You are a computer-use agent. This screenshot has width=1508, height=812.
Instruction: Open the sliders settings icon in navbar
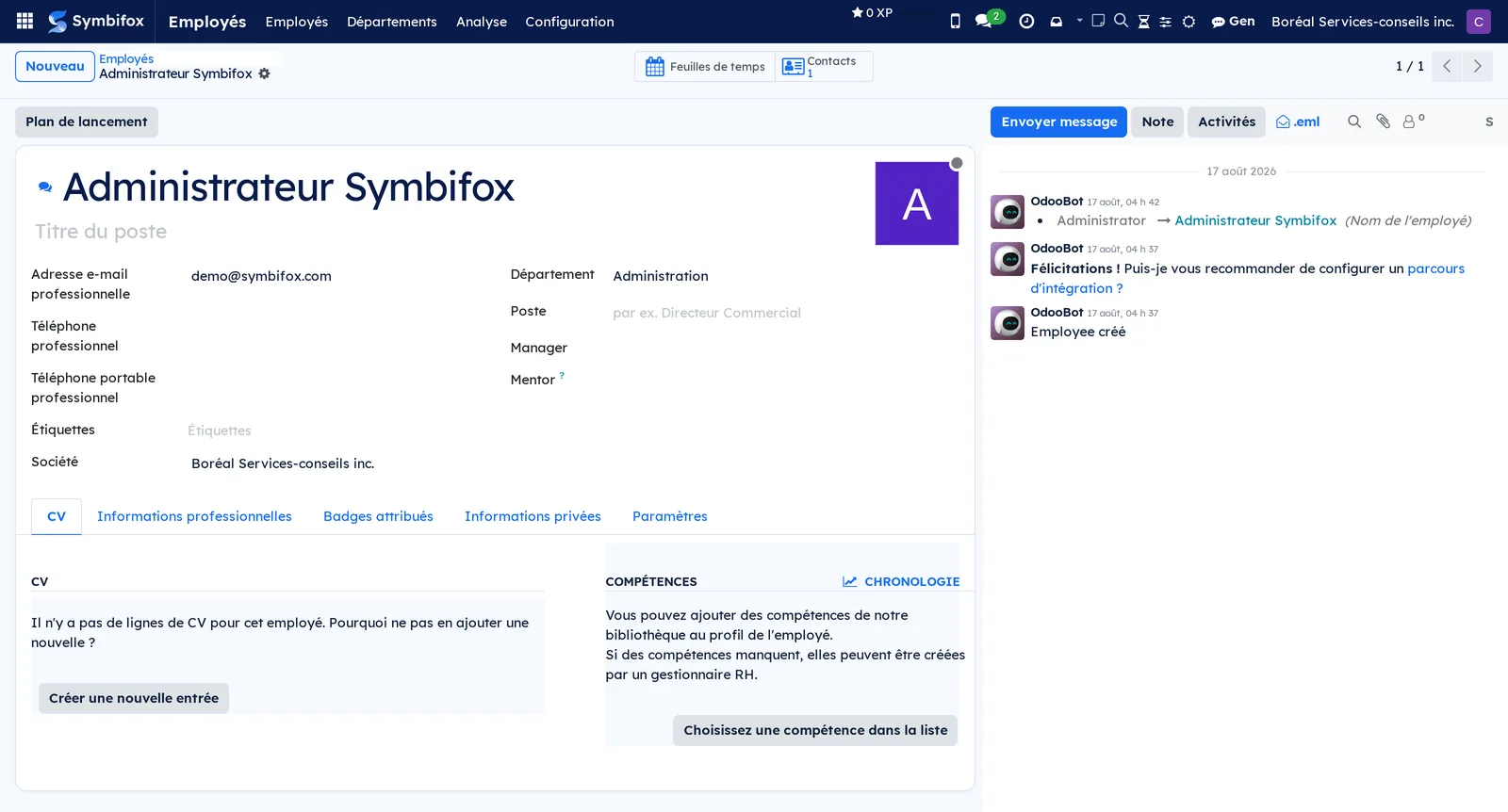[x=1166, y=21]
